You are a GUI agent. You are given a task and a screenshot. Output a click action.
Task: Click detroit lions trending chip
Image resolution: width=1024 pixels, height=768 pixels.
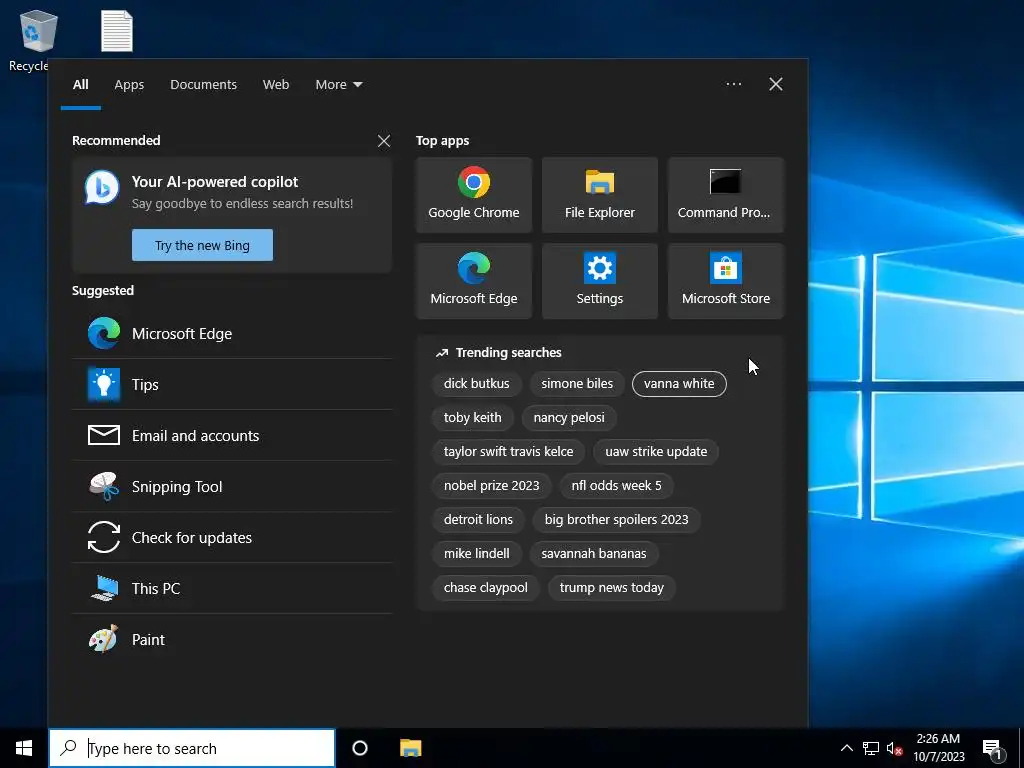pos(479,519)
